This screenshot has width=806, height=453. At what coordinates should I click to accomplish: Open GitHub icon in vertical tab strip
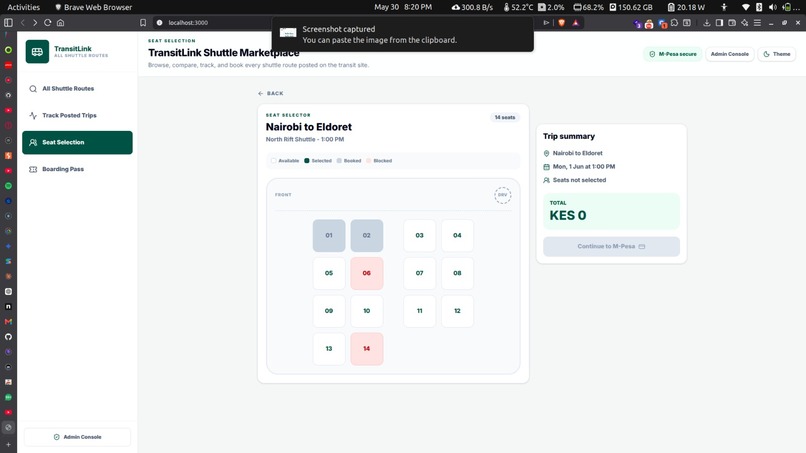pos(8,337)
